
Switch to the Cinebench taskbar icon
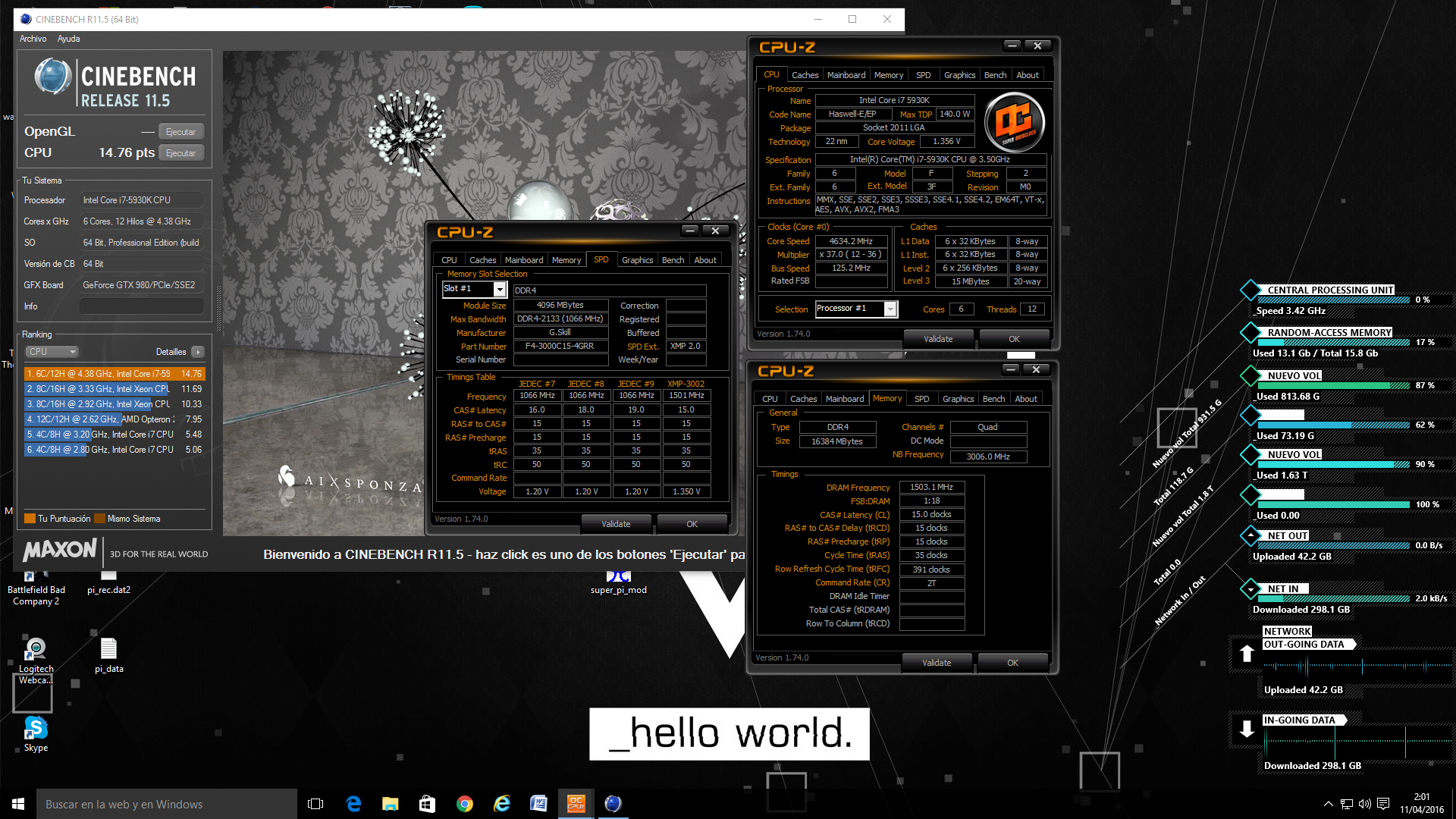click(x=613, y=804)
